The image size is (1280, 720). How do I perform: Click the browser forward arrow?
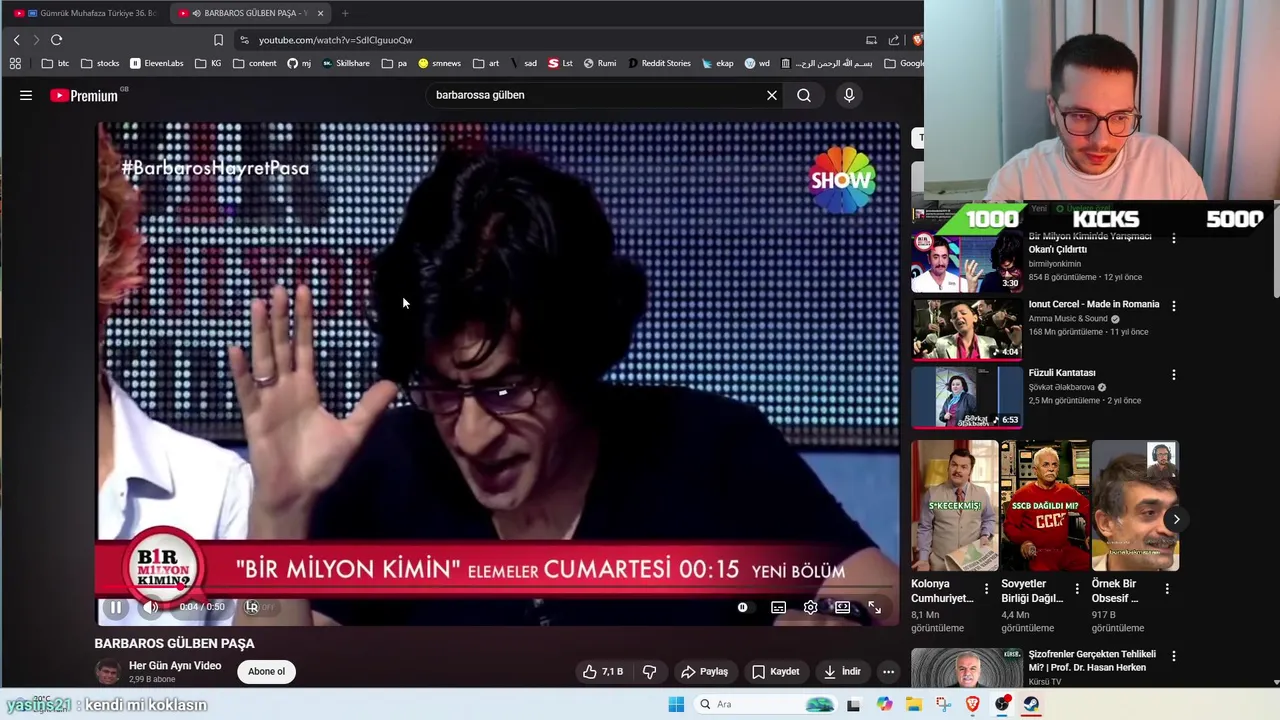coord(36,40)
